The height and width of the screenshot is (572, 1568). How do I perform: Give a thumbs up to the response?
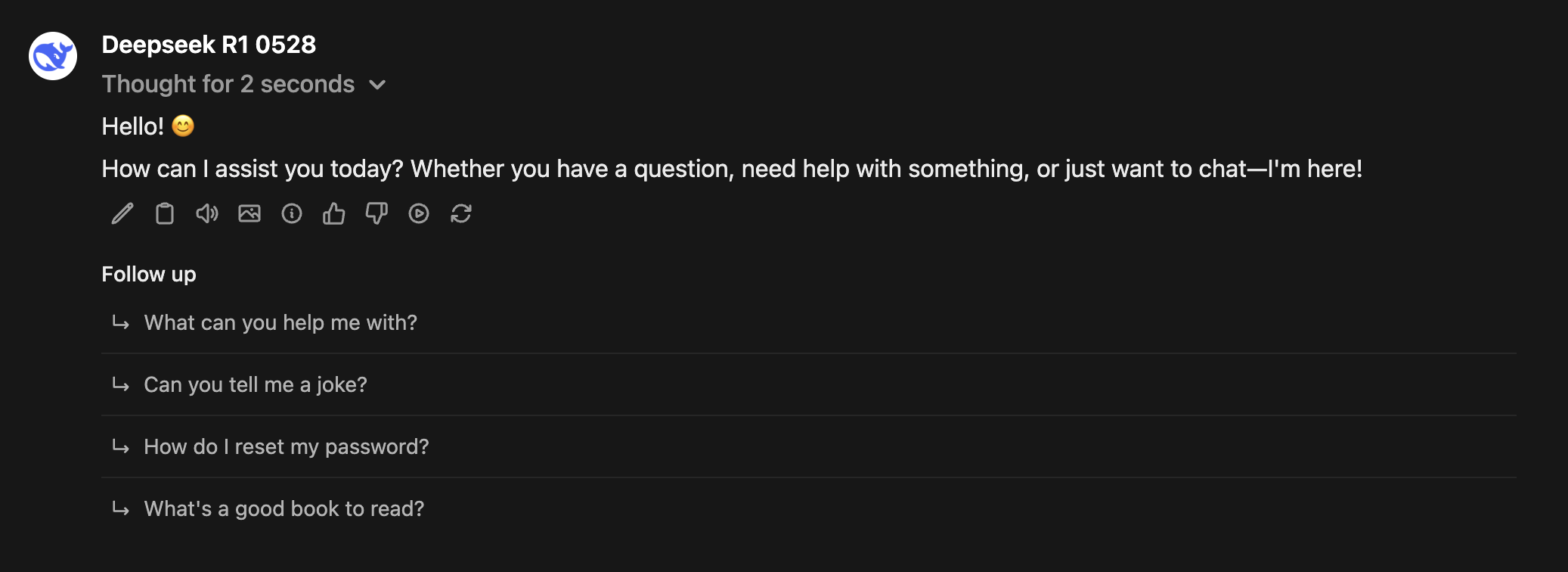[x=334, y=214]
